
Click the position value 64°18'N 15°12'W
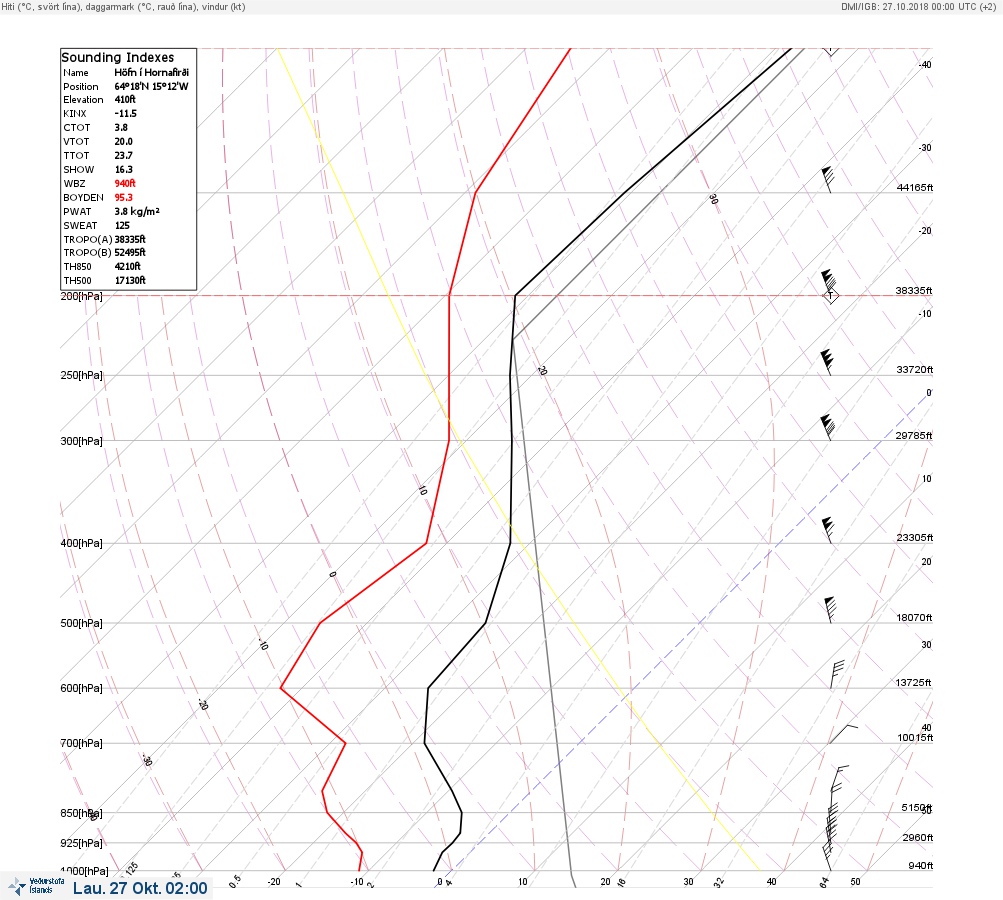[x=152, y=86]
